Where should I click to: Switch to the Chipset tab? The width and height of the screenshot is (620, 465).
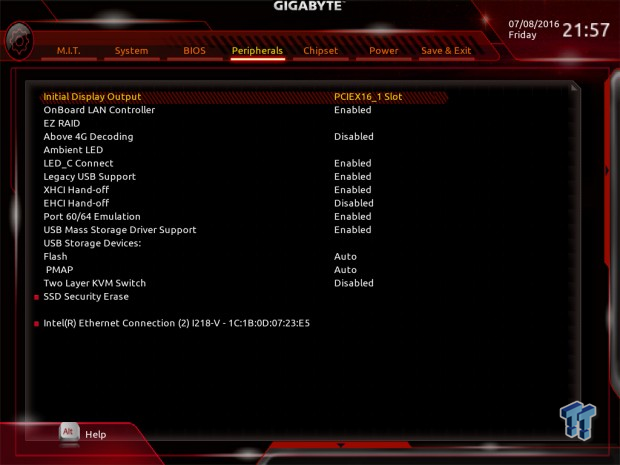tap(320, 51)
